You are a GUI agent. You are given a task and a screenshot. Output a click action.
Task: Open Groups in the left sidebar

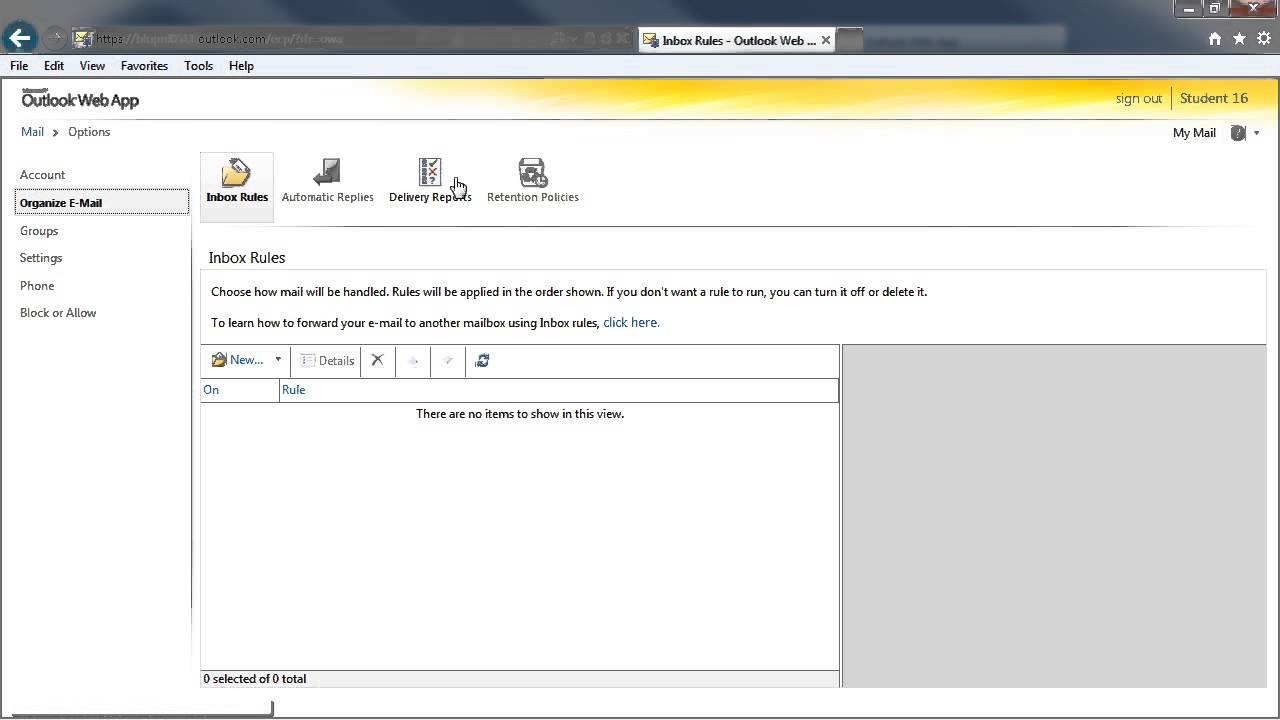point(39,231)
